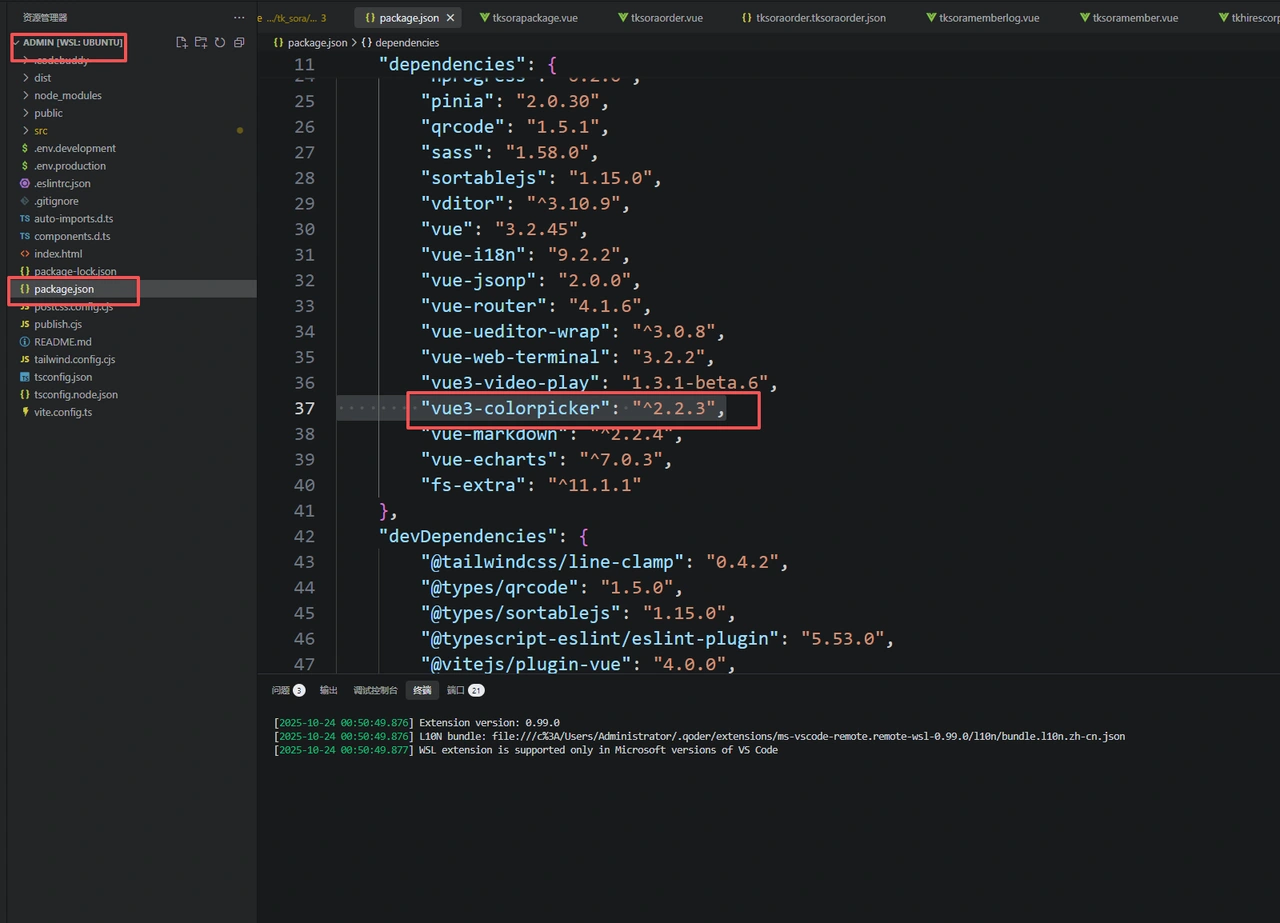Open vite.config.ts from the file tree
The height and width of the screenshot is (923, 1280).
(63, 412)
